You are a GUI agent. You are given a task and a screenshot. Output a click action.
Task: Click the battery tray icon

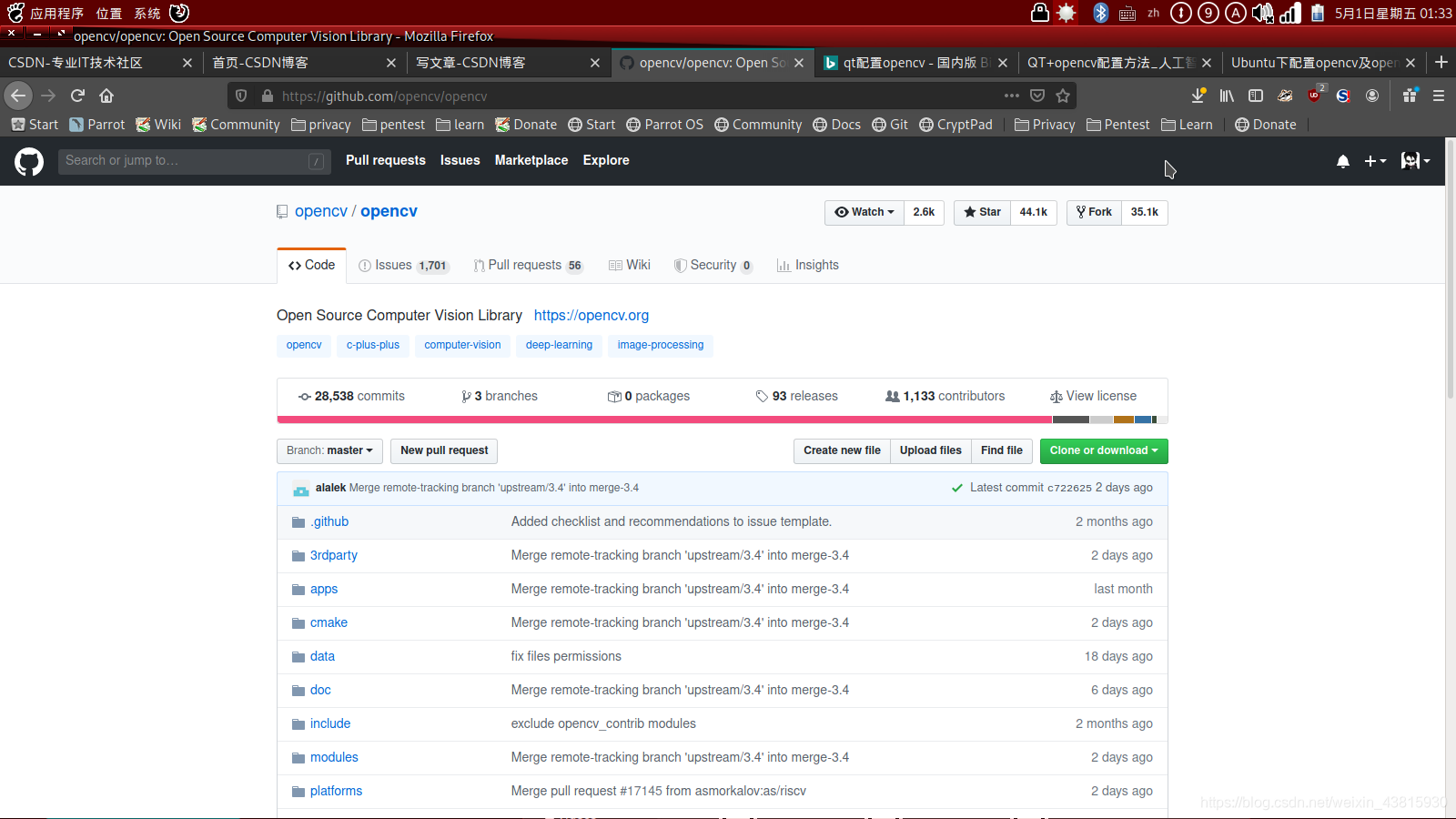[1317, 13]
